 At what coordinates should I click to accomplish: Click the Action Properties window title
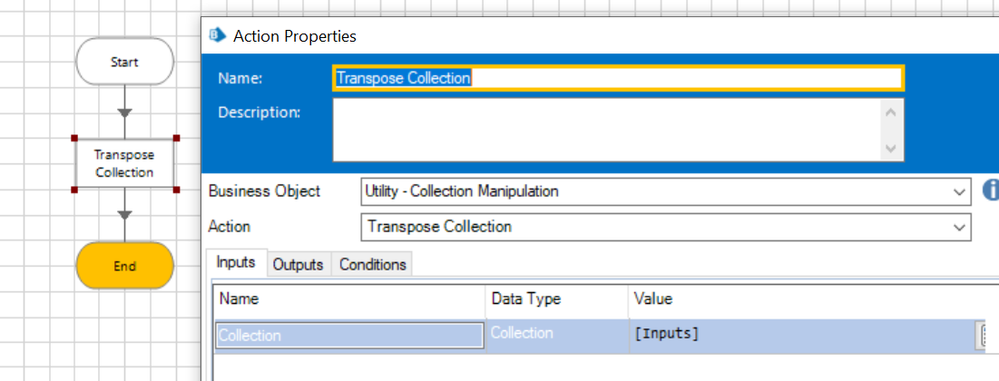pyautogui.click(x=295, y=36)
